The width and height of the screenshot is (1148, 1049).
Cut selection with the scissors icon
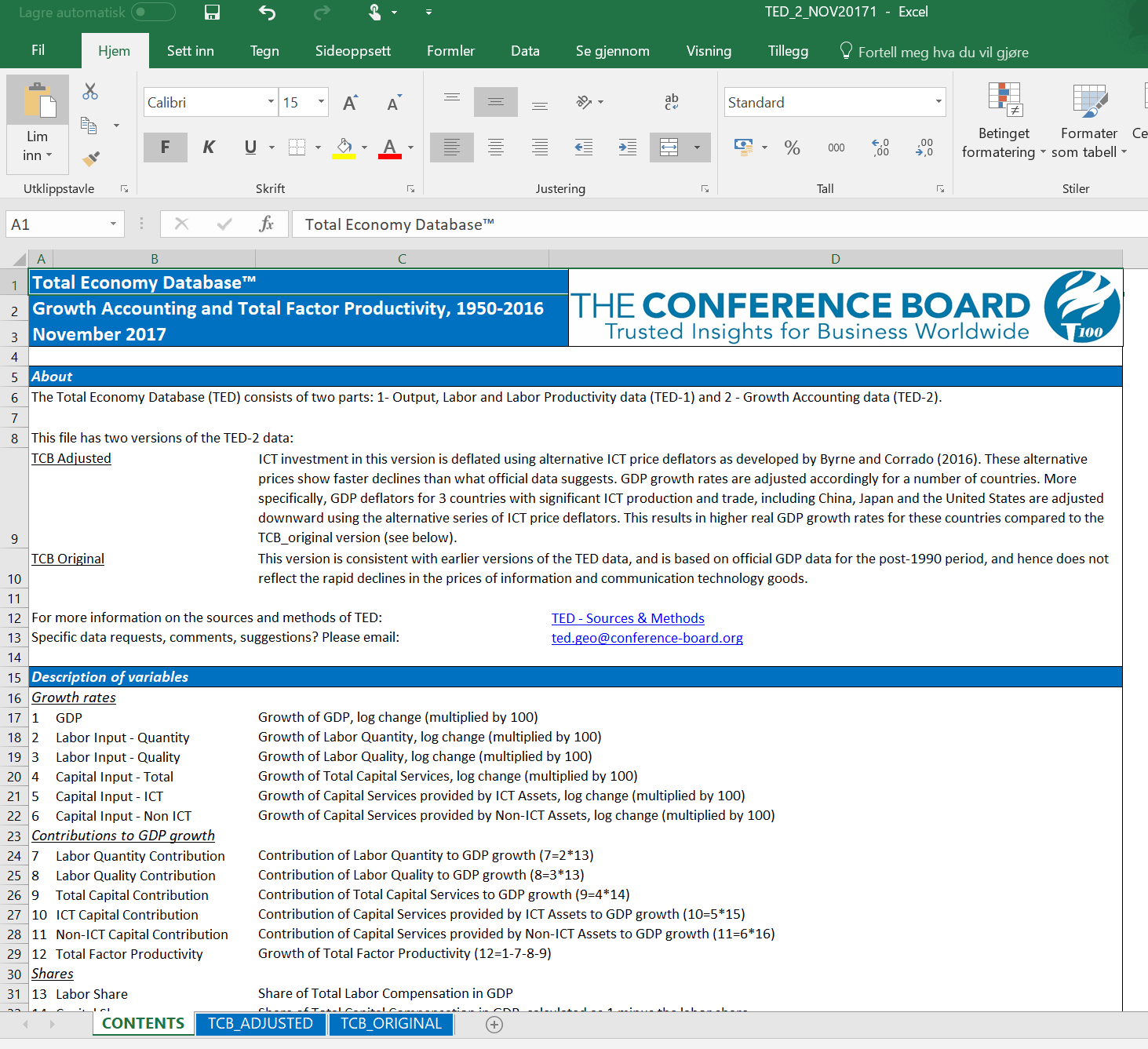coord(90,92)
